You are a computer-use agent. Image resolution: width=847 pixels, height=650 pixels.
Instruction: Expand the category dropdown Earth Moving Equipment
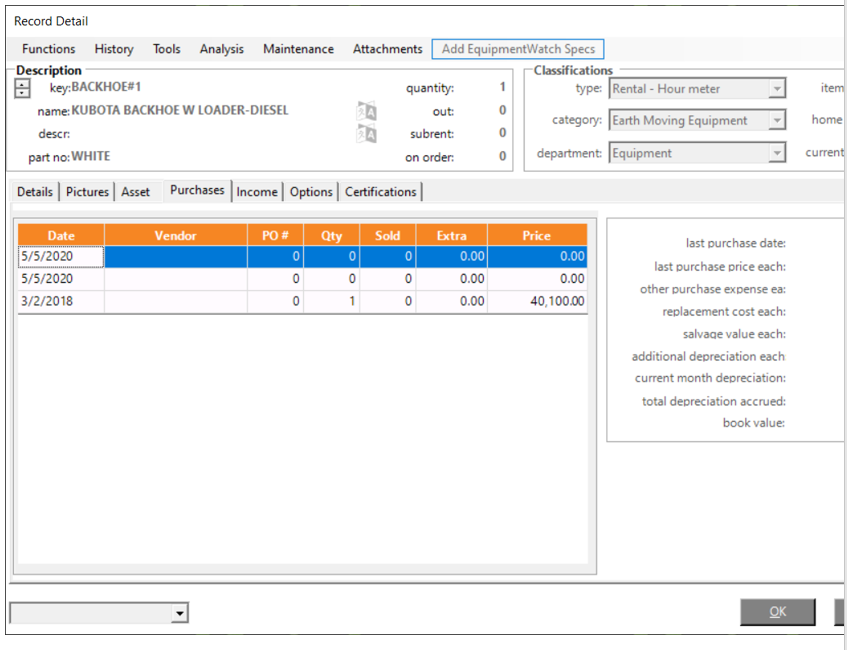pyautogui.click(x=777, y=121)
